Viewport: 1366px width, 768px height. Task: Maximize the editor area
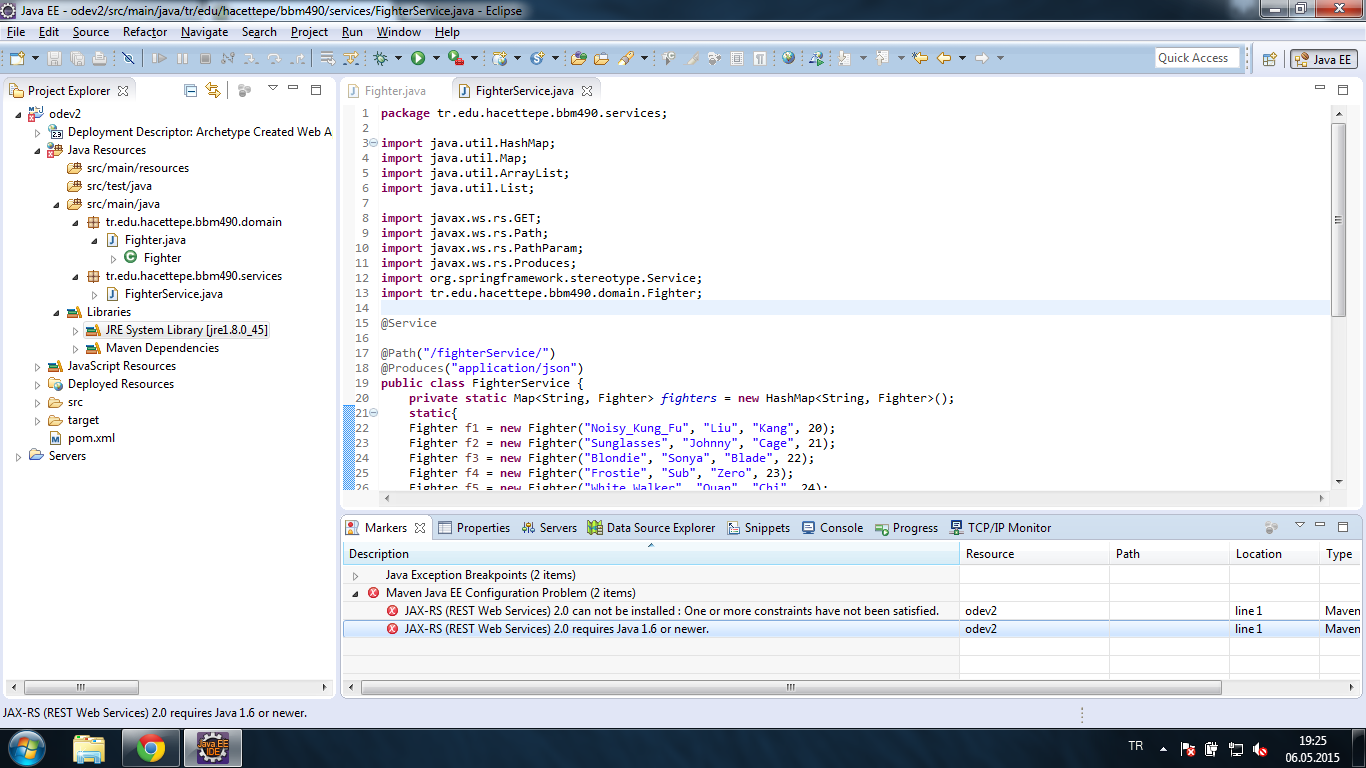pyautogui.click(x=1342, y=89)
